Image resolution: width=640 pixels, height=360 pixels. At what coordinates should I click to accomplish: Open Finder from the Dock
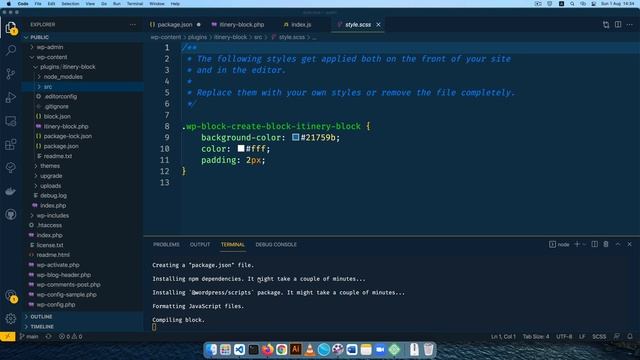211,349
